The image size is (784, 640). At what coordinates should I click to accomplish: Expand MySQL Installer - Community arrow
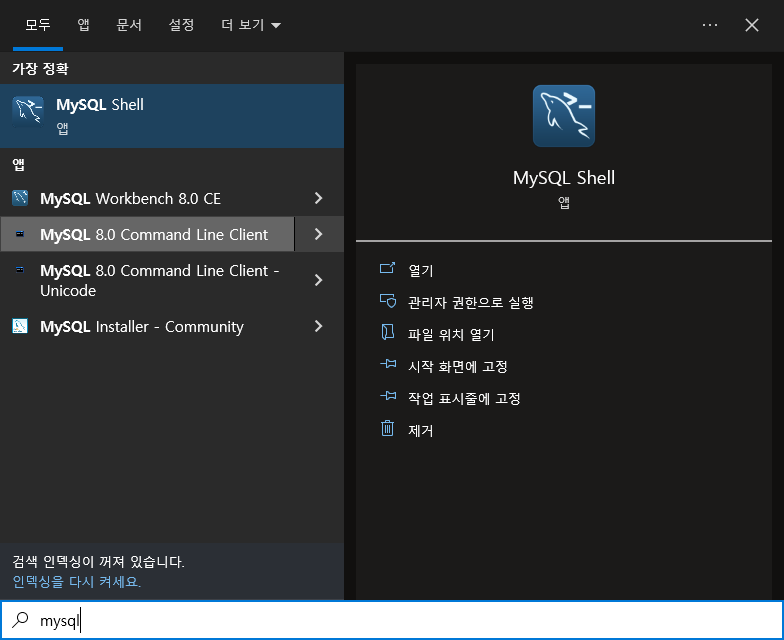318,326
